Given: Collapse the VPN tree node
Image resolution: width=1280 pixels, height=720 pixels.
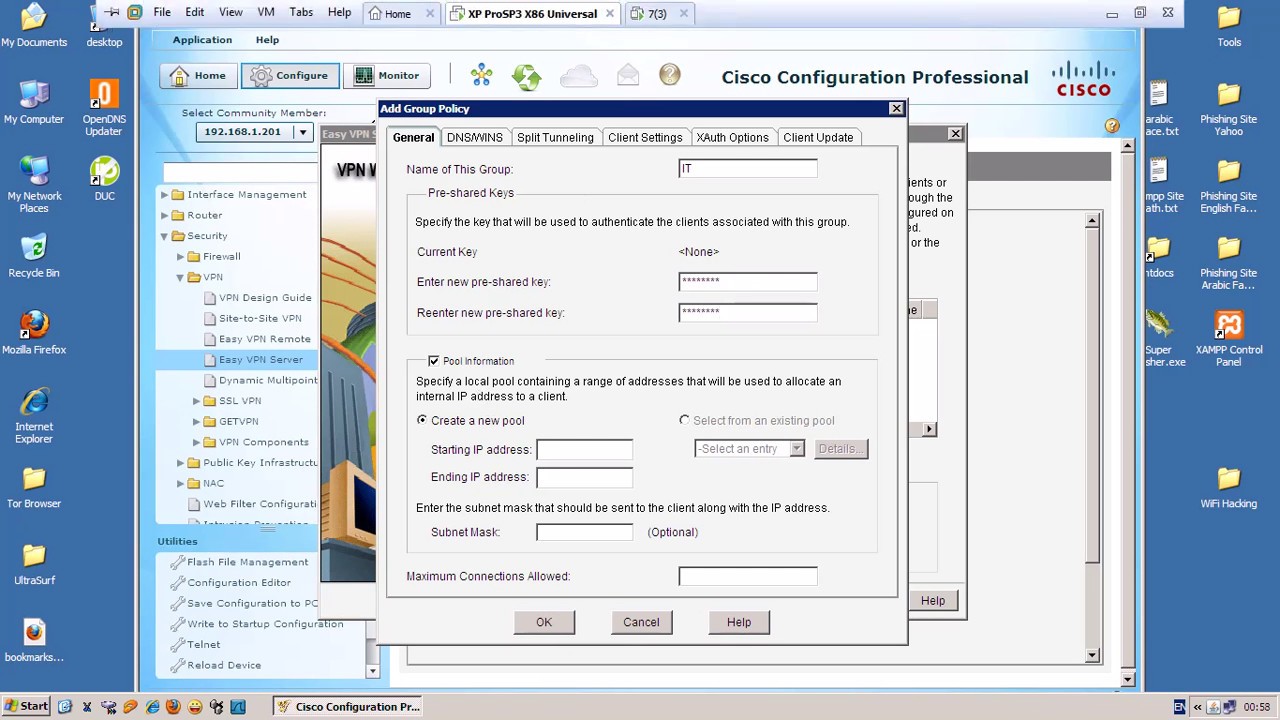Looking at the screenshot, I should 180,277.
